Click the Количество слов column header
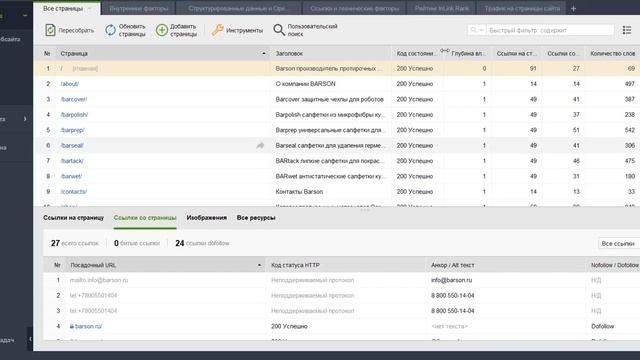The width and height of the screenshot is (640, 360). coord(613,53)
